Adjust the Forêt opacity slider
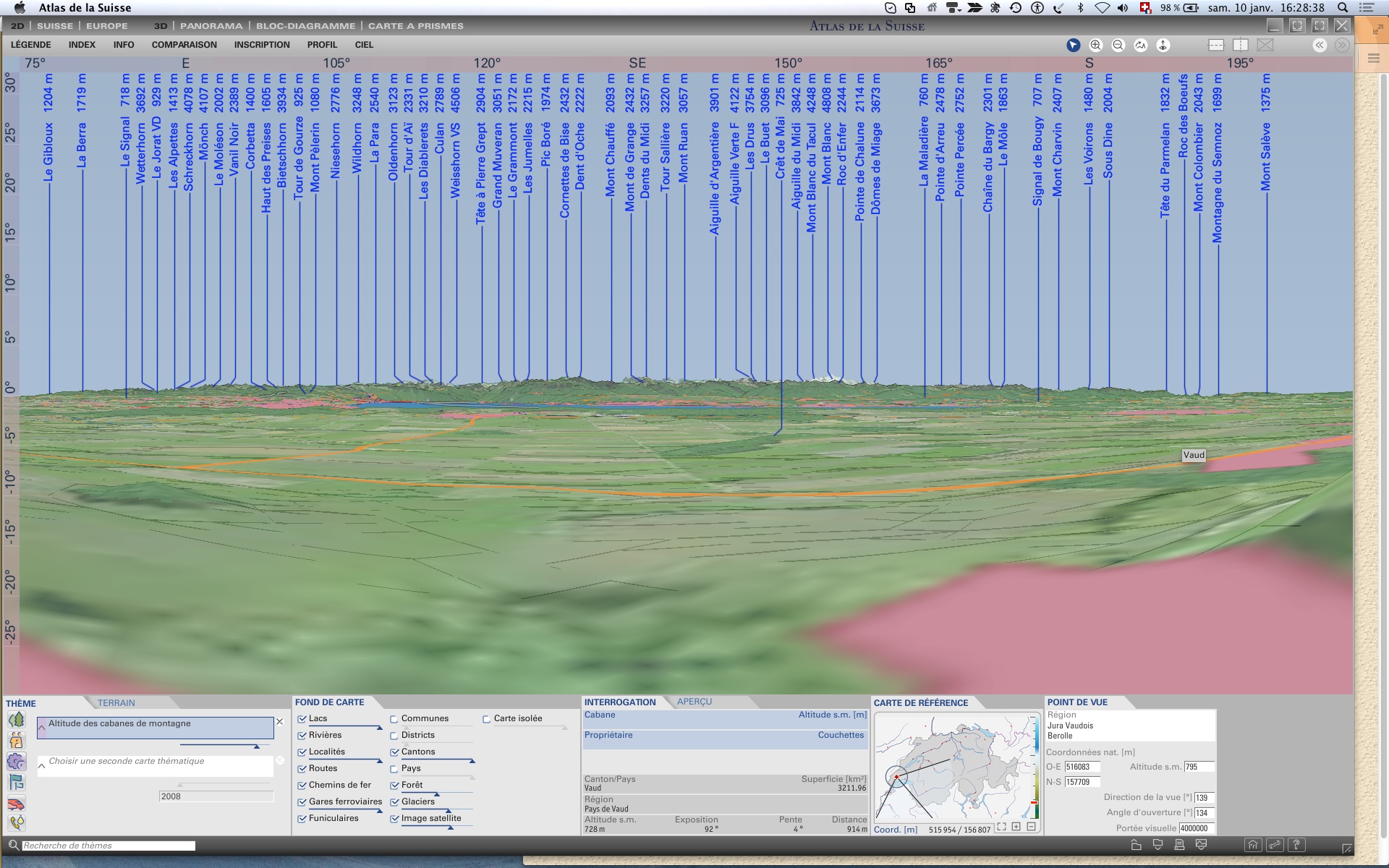The width and height of the screenshot is (1389, 868). pyautogui.click(x=436, y=794)
